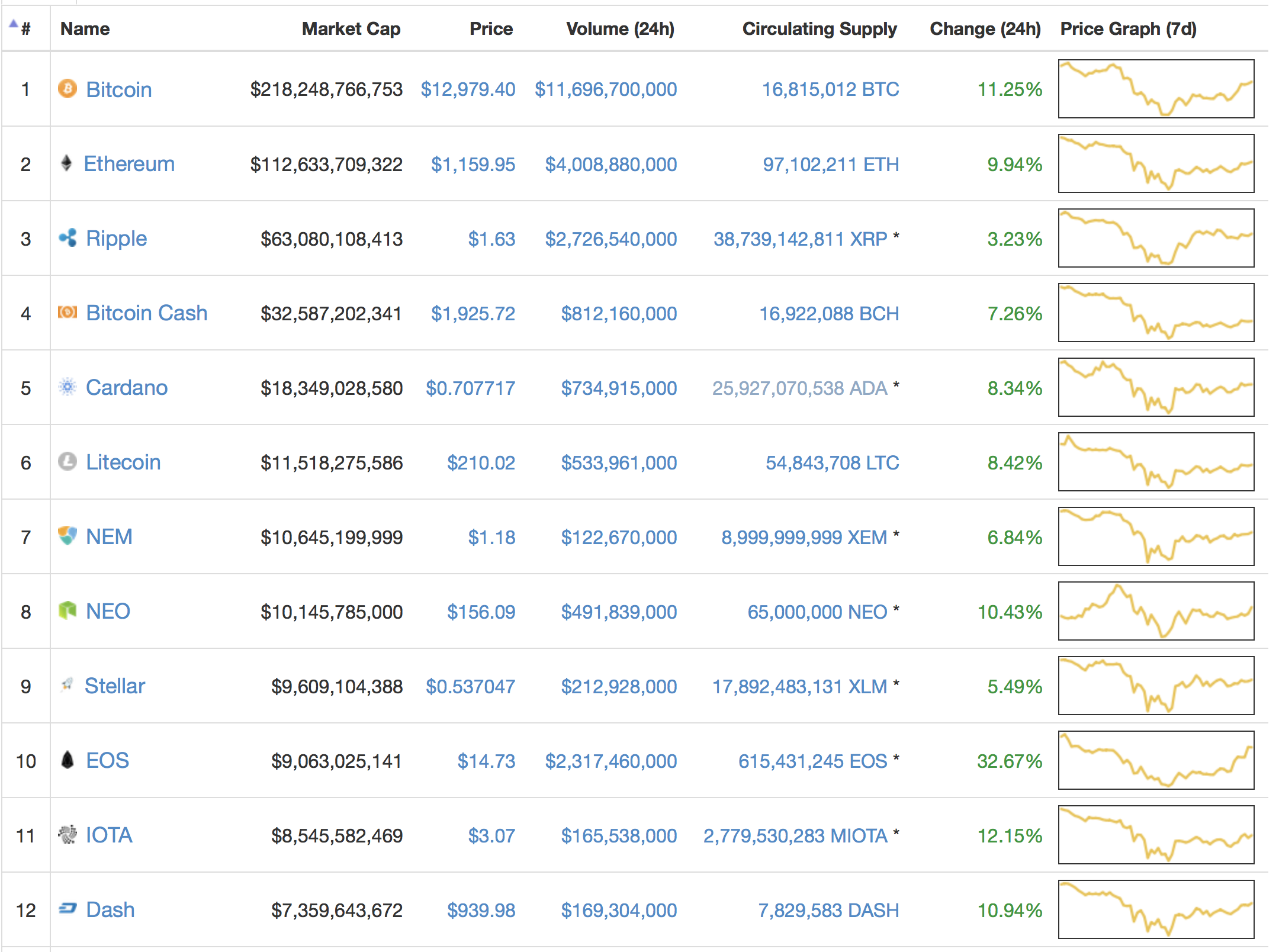
Task: Click Bitcoin volume $11,696,700,000
Action: 606,89
